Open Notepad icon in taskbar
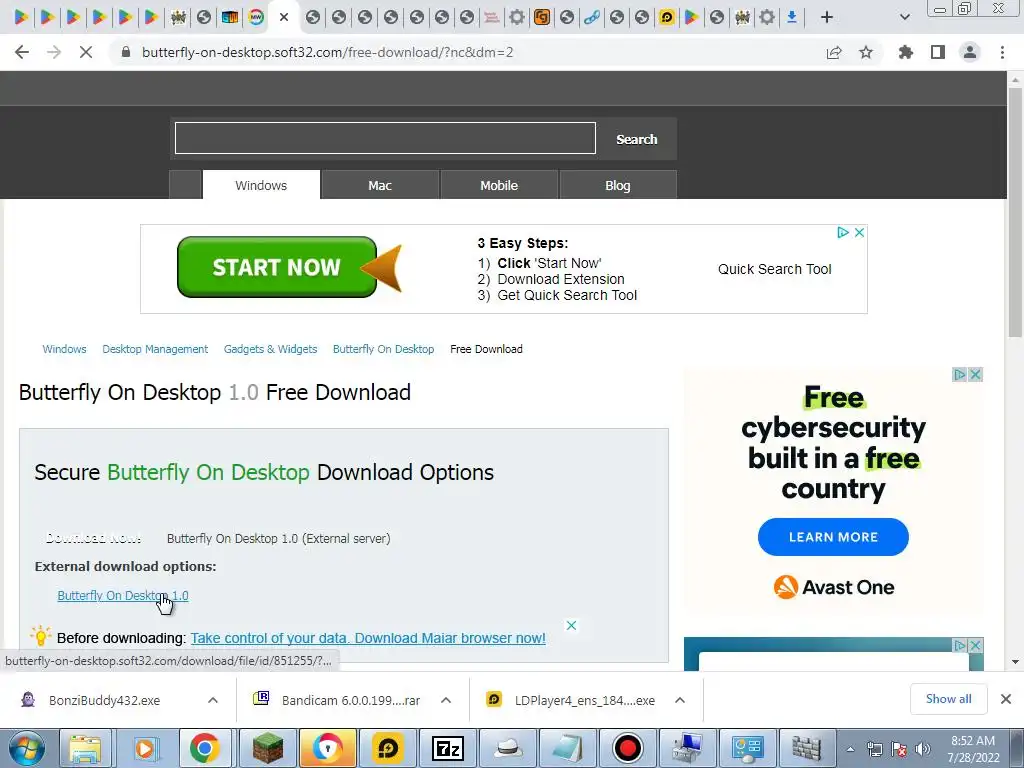This screenshot has width=1024, height=768. click(567, 748)
